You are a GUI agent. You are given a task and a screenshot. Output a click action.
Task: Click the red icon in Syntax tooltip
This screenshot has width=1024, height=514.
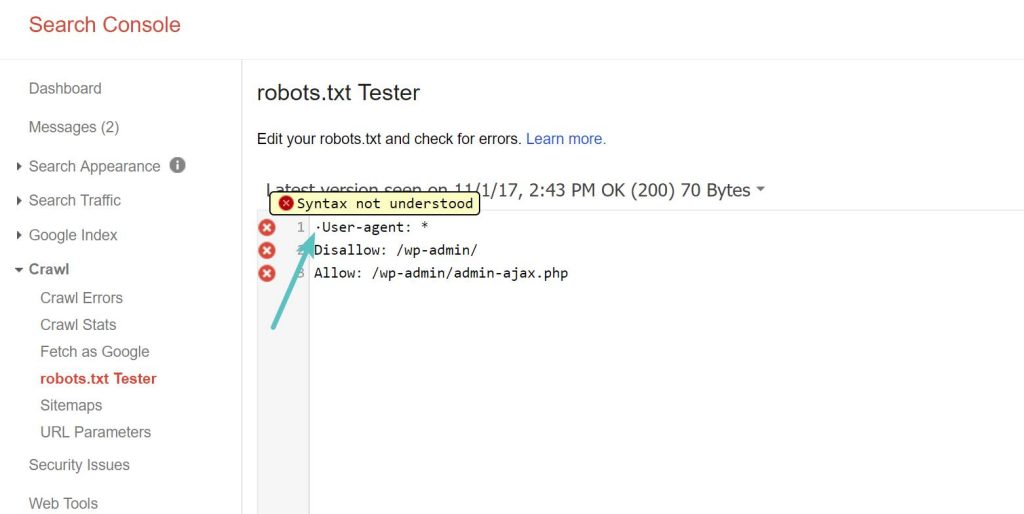click(286, 203)
